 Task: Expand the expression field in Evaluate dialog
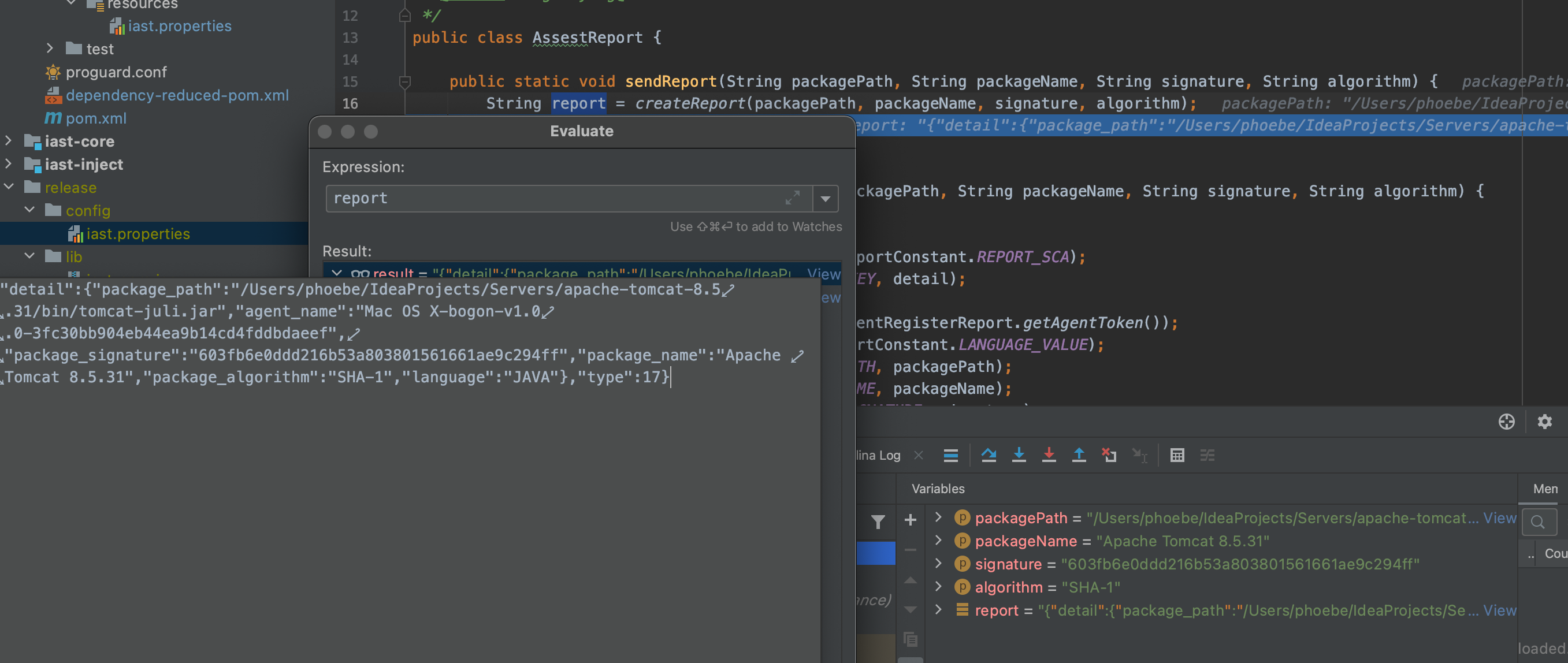pyautogui.click(x=792, y=198)
